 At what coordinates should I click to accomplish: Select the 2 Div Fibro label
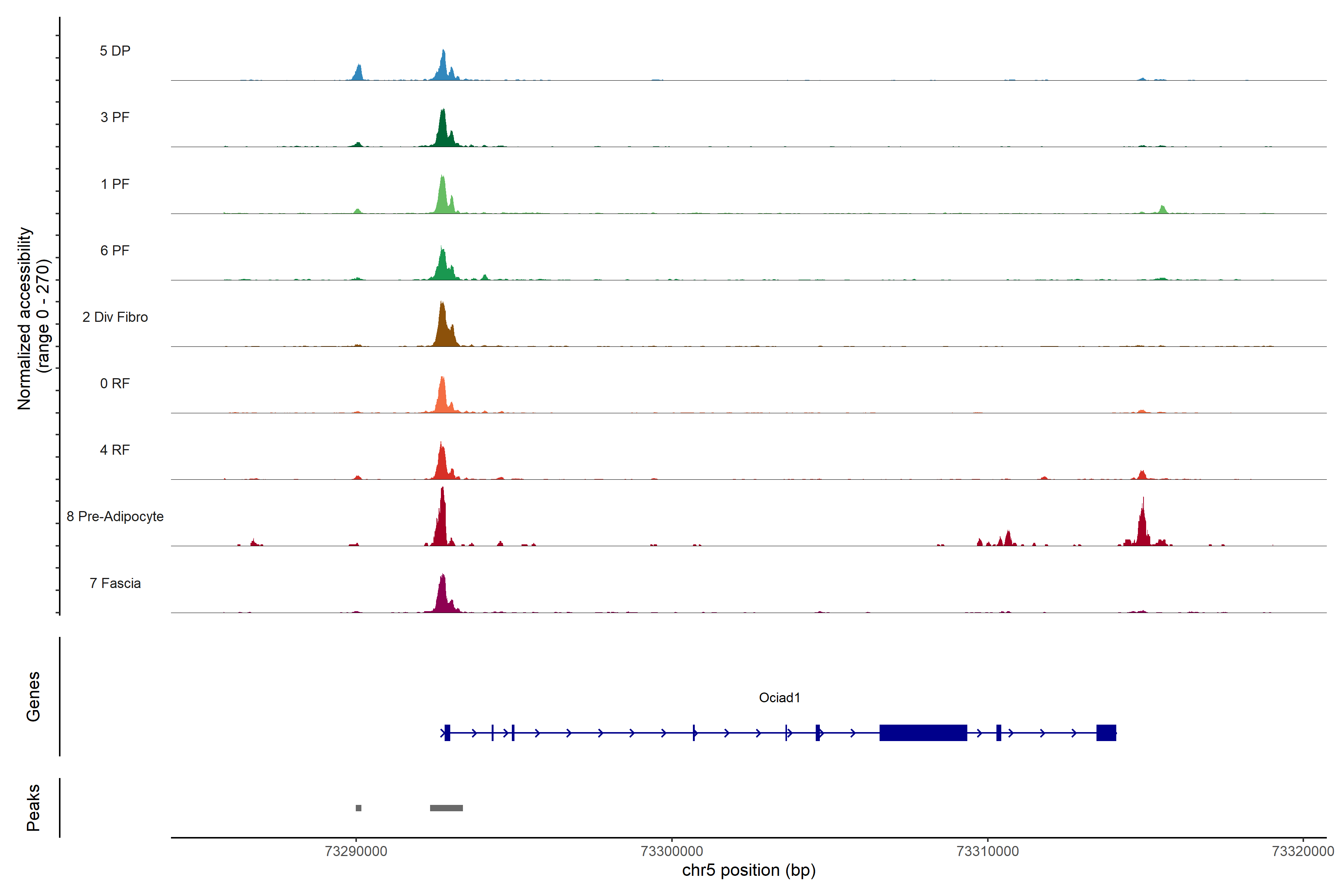(x=115, y=317)
